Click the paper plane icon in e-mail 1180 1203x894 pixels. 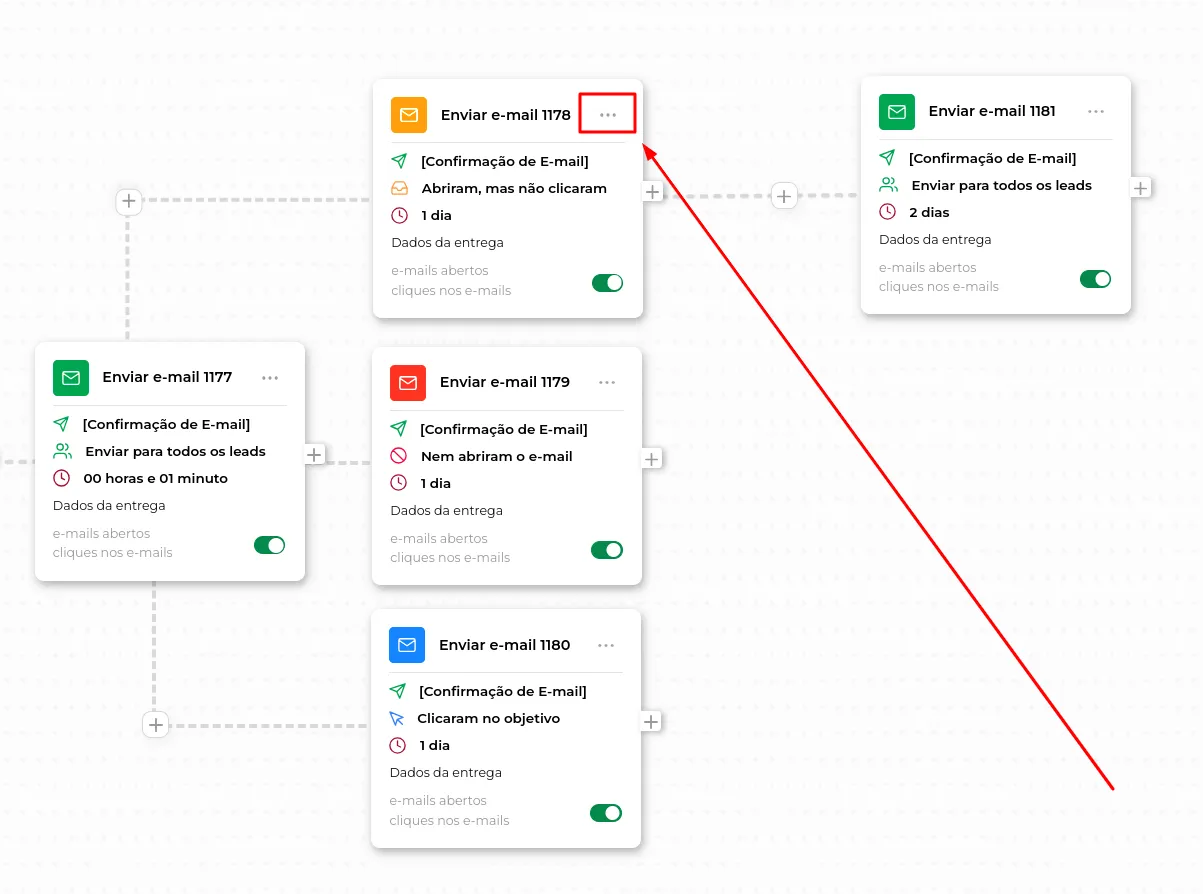[x=398, y=691]
